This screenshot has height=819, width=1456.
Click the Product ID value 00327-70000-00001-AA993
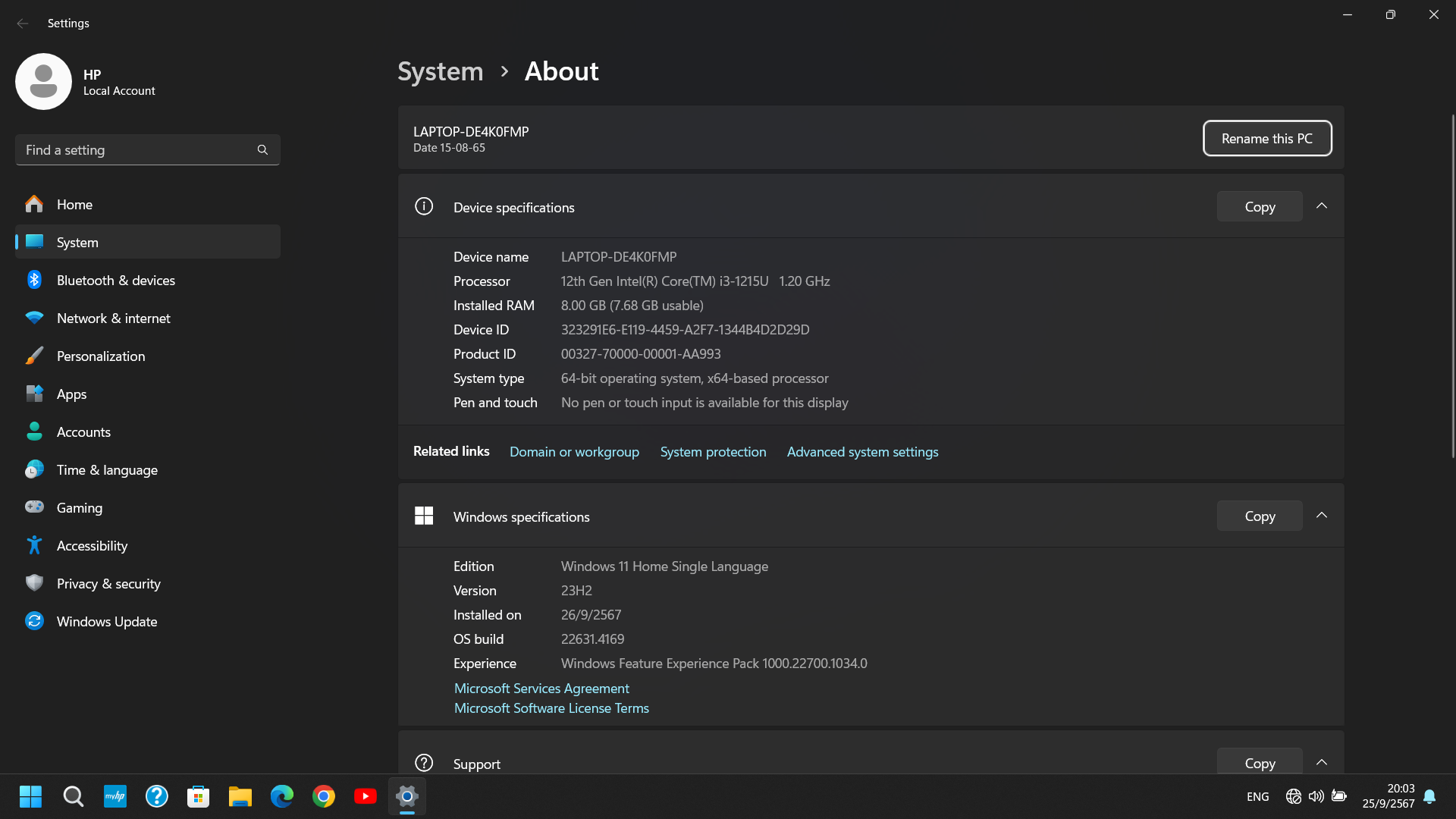pos(641,354)
